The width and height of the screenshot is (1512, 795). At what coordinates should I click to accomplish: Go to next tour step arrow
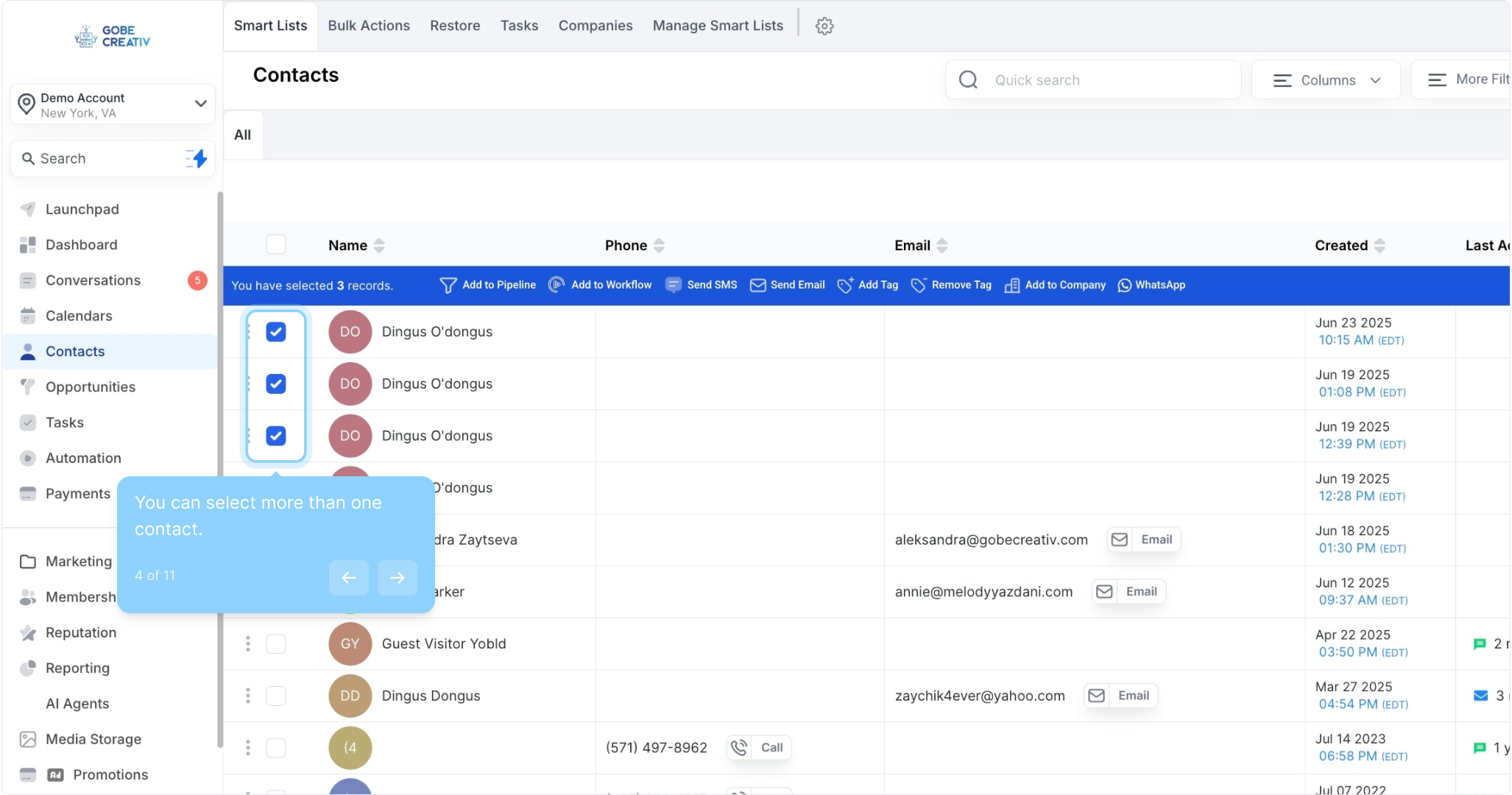pos(397,578)
